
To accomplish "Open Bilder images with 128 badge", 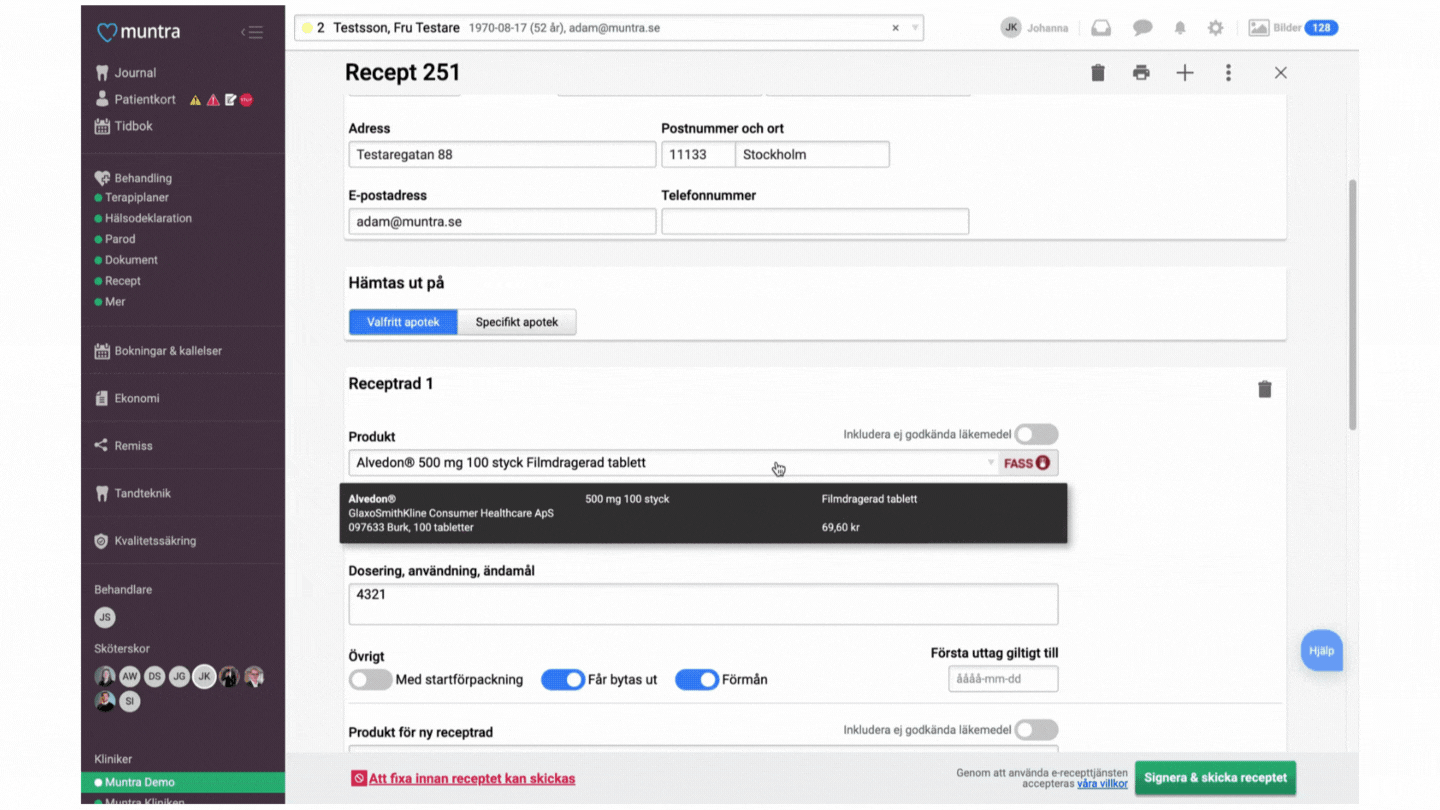I will pyautogui.click(x=1292, y=28).
